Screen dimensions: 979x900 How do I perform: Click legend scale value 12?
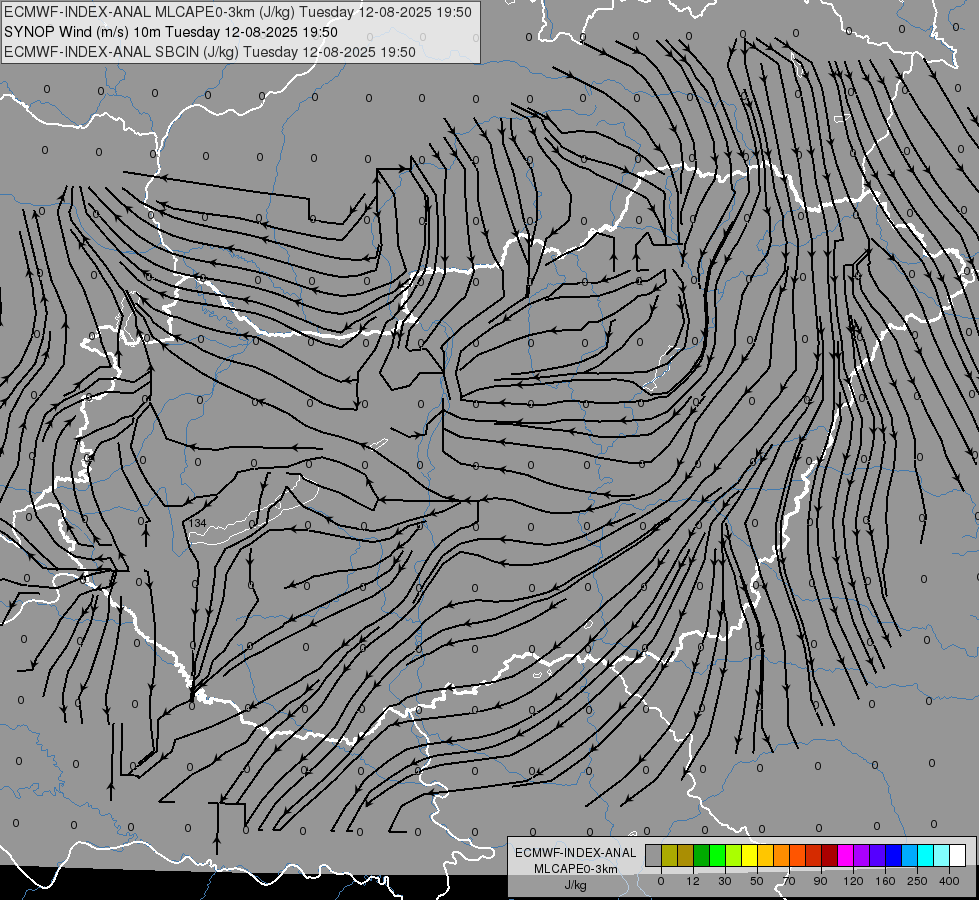[x=693, y=881]
